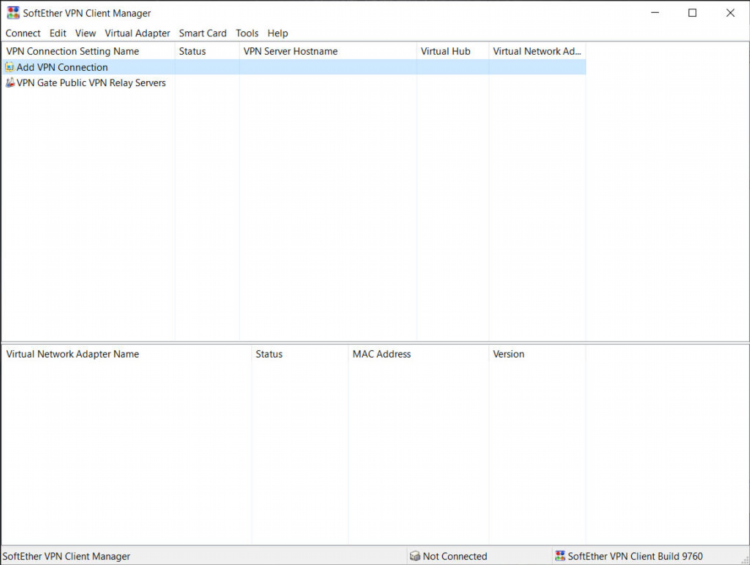Viewport: 750px width, 565px height.
Task: Sort by VPN Connection Setting Name column
Action: tap(88, 51)
